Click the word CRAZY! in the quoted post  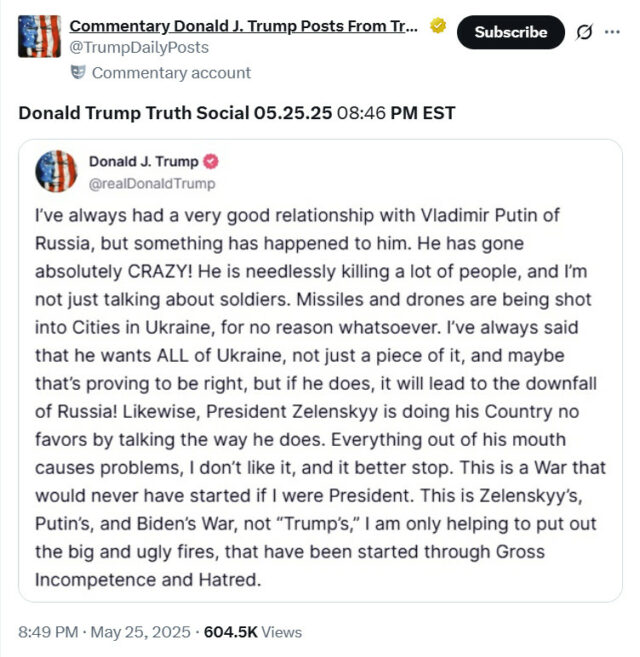point(160,272)
